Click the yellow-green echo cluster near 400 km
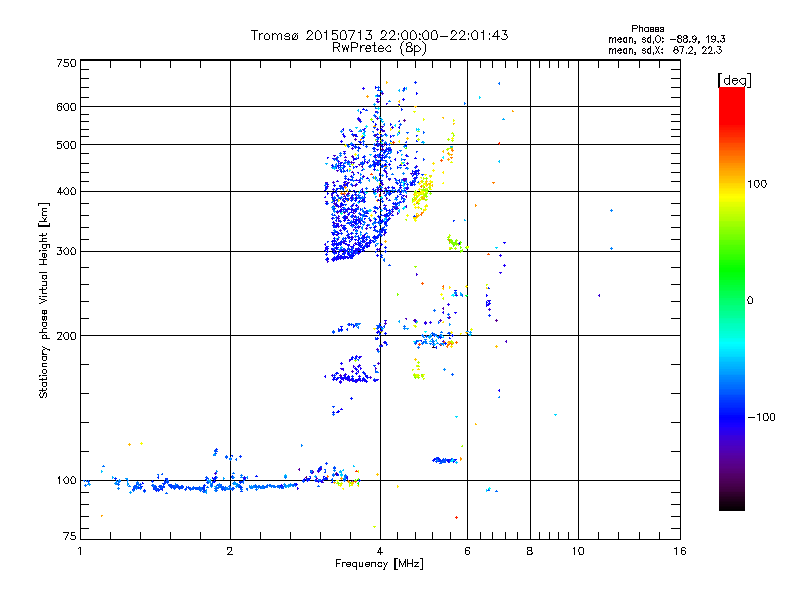Screen dimensions: 800x600 coord(421,198)
